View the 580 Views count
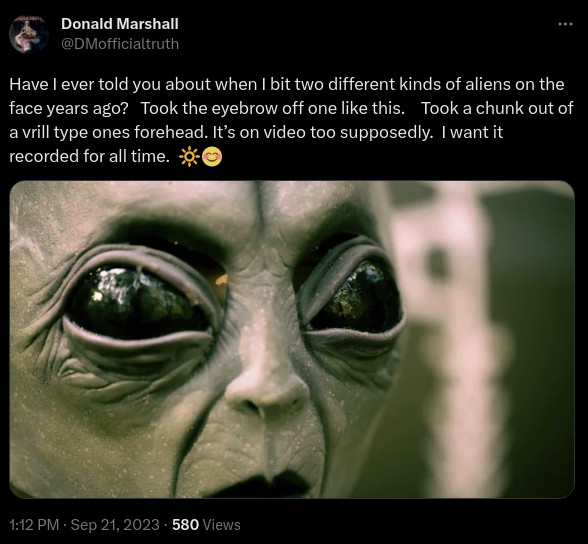Viewport: 588px width, 544px height. [x=206, y=525]
